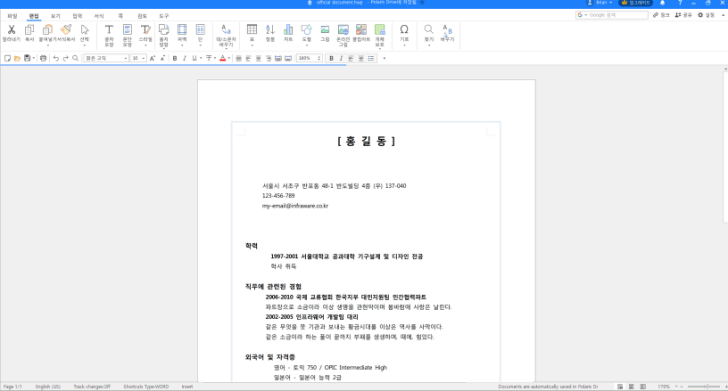Open the Save button dropdown arrow
This screenshot has width=728, height=391.
(33, 58)
